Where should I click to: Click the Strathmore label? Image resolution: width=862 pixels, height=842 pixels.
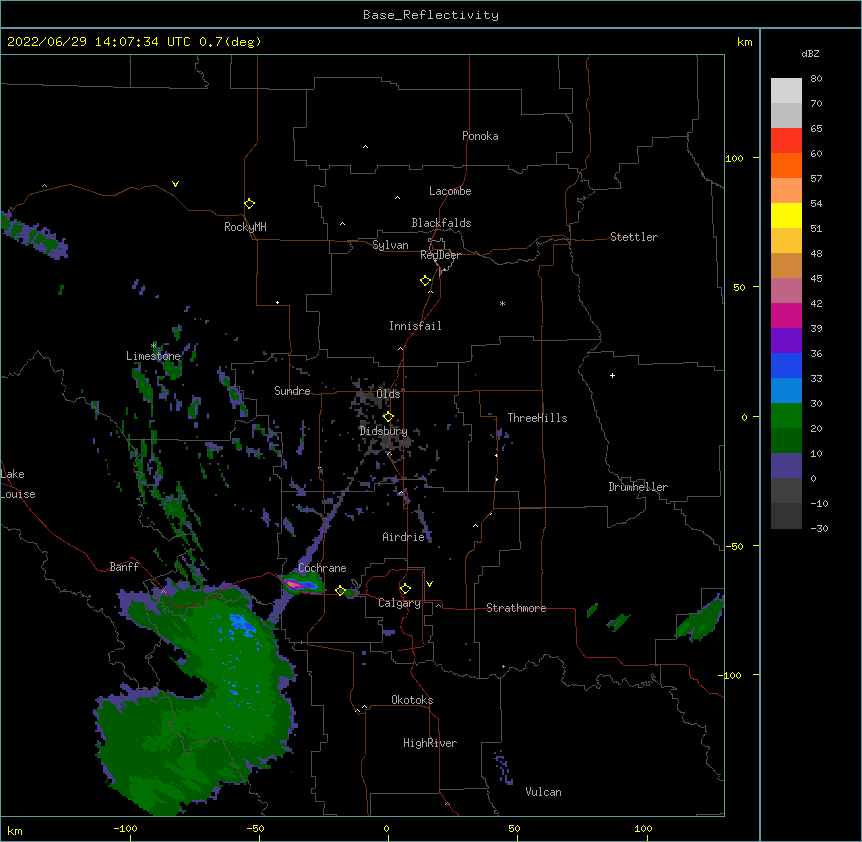tap(516, 608)
